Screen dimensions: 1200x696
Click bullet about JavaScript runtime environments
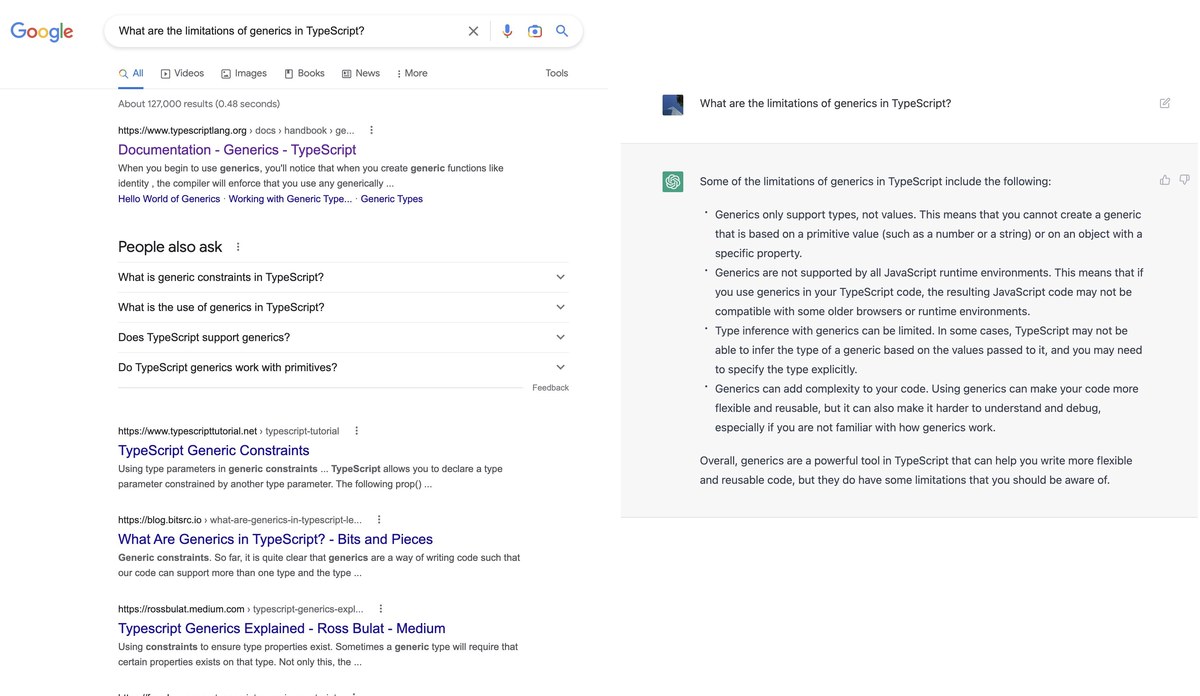(x=929, y=292)
